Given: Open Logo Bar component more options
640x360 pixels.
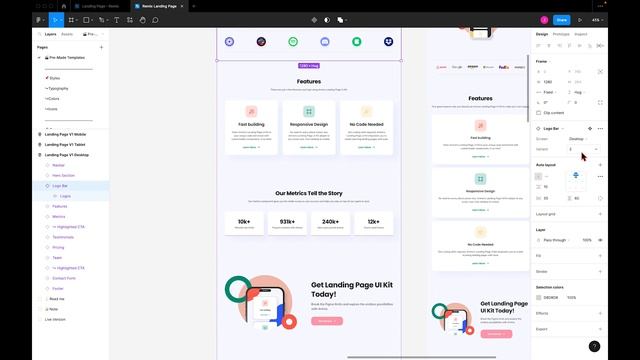Looking at the screenshot, I should (x=600, y=129).
